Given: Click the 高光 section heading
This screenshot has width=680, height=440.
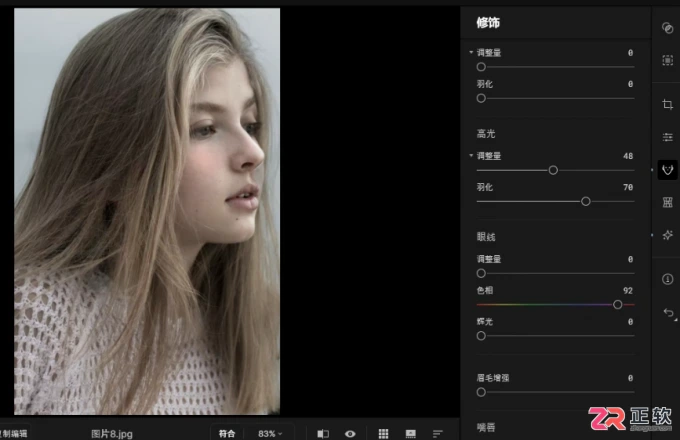Looking at the screenshot, I should tap(486, 134).
